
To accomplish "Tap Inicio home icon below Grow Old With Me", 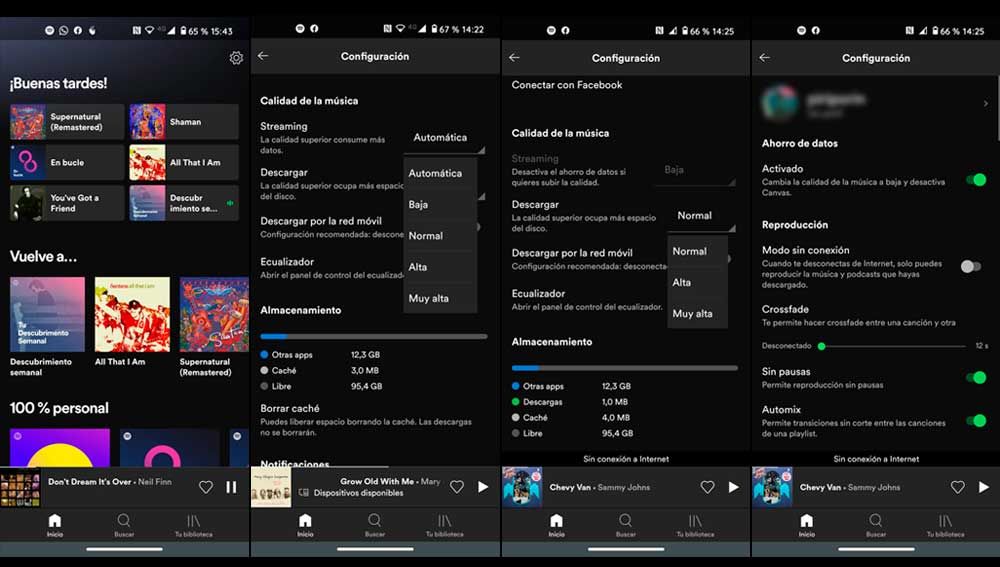I will [x=305, y=525].
